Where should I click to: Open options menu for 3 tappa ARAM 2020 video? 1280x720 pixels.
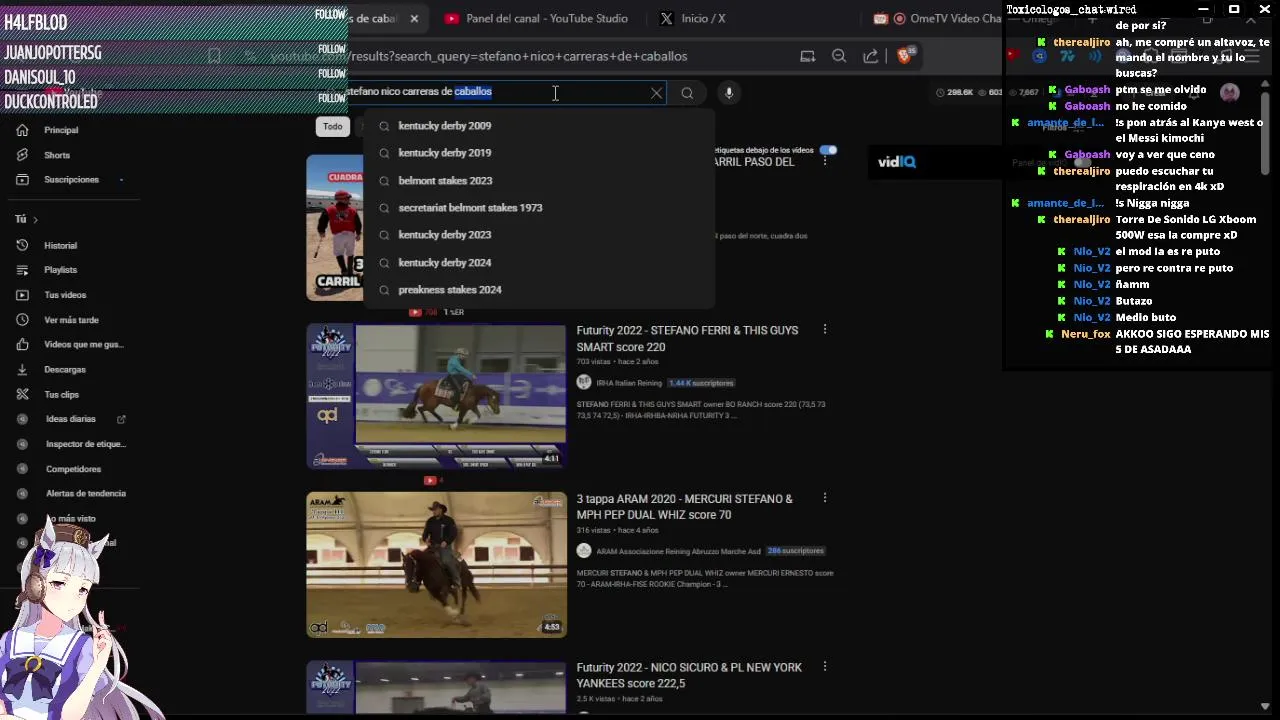coord(824,497)
